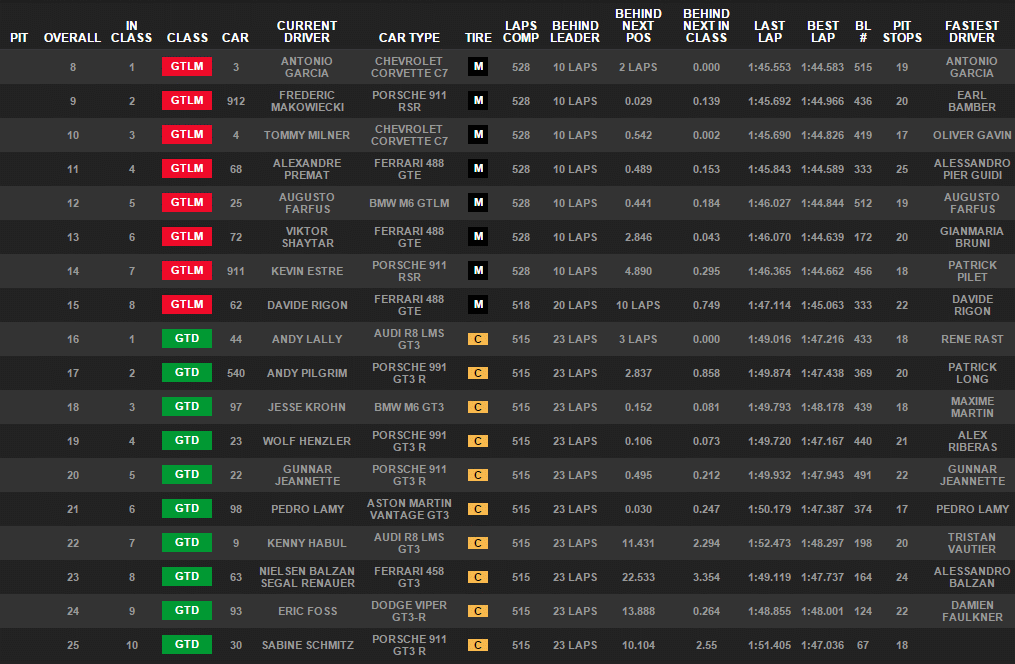1015x664 pixels.
Task: Sort by the BEST LAP column header
Action: click(822, 32)
